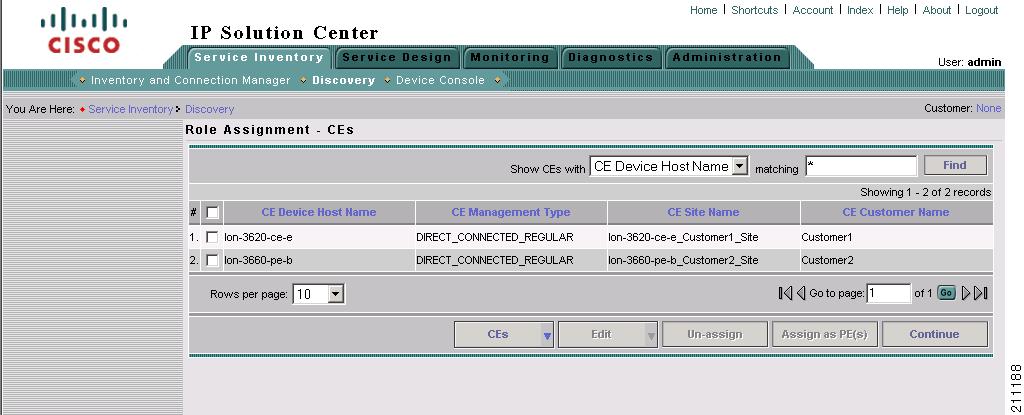Open the Home link
Image resolution: width=1024 pixels, height=415 pixels.
[703, 10]
